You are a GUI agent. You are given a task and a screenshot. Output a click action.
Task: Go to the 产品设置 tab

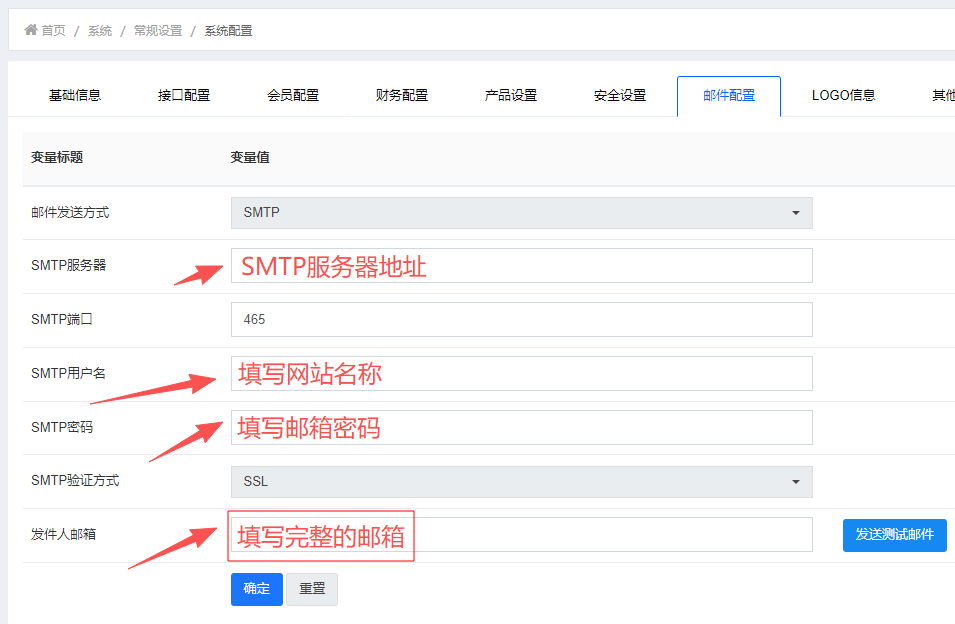(x=511, y=96)
